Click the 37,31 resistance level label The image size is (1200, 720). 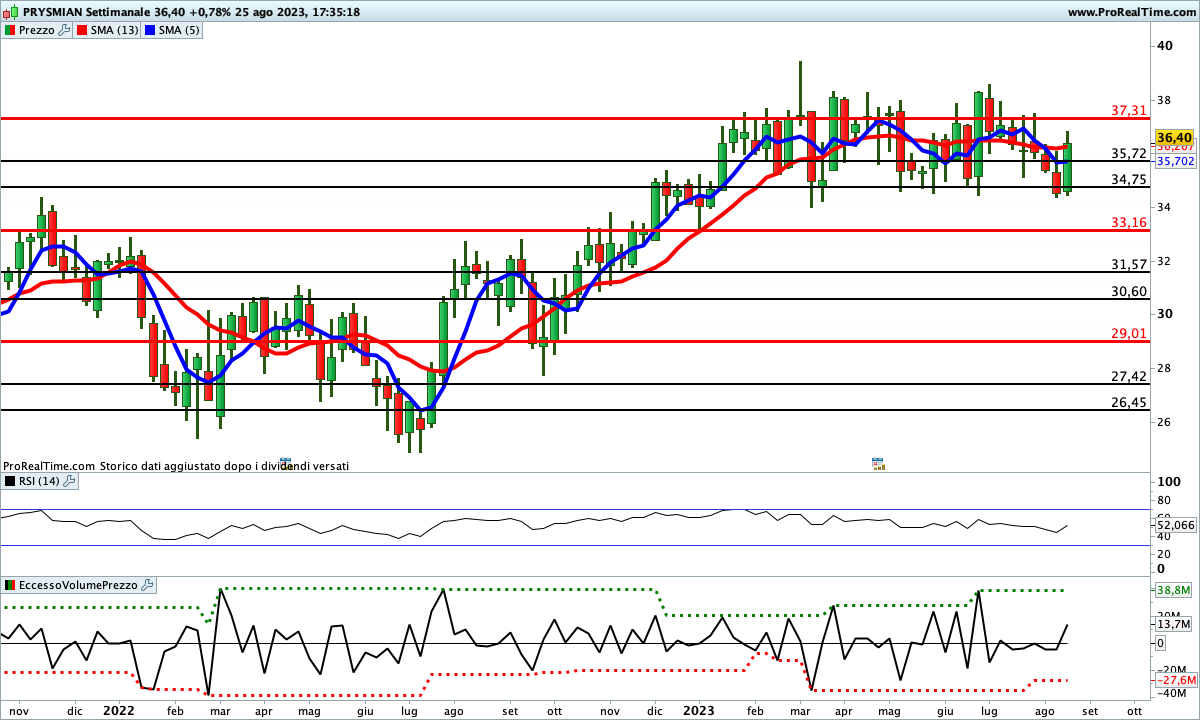tap(1129, 110)
